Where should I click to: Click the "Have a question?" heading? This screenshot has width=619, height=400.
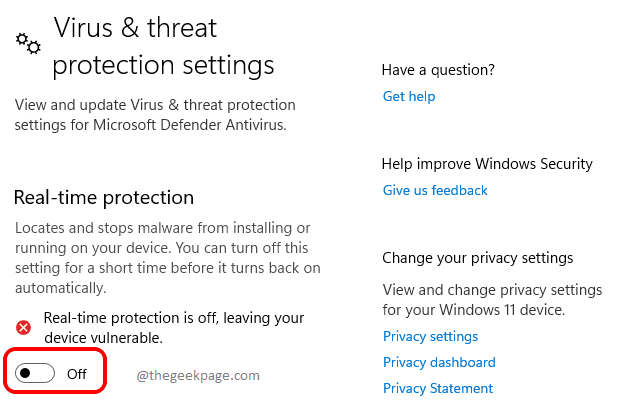(x=438, y=70)
